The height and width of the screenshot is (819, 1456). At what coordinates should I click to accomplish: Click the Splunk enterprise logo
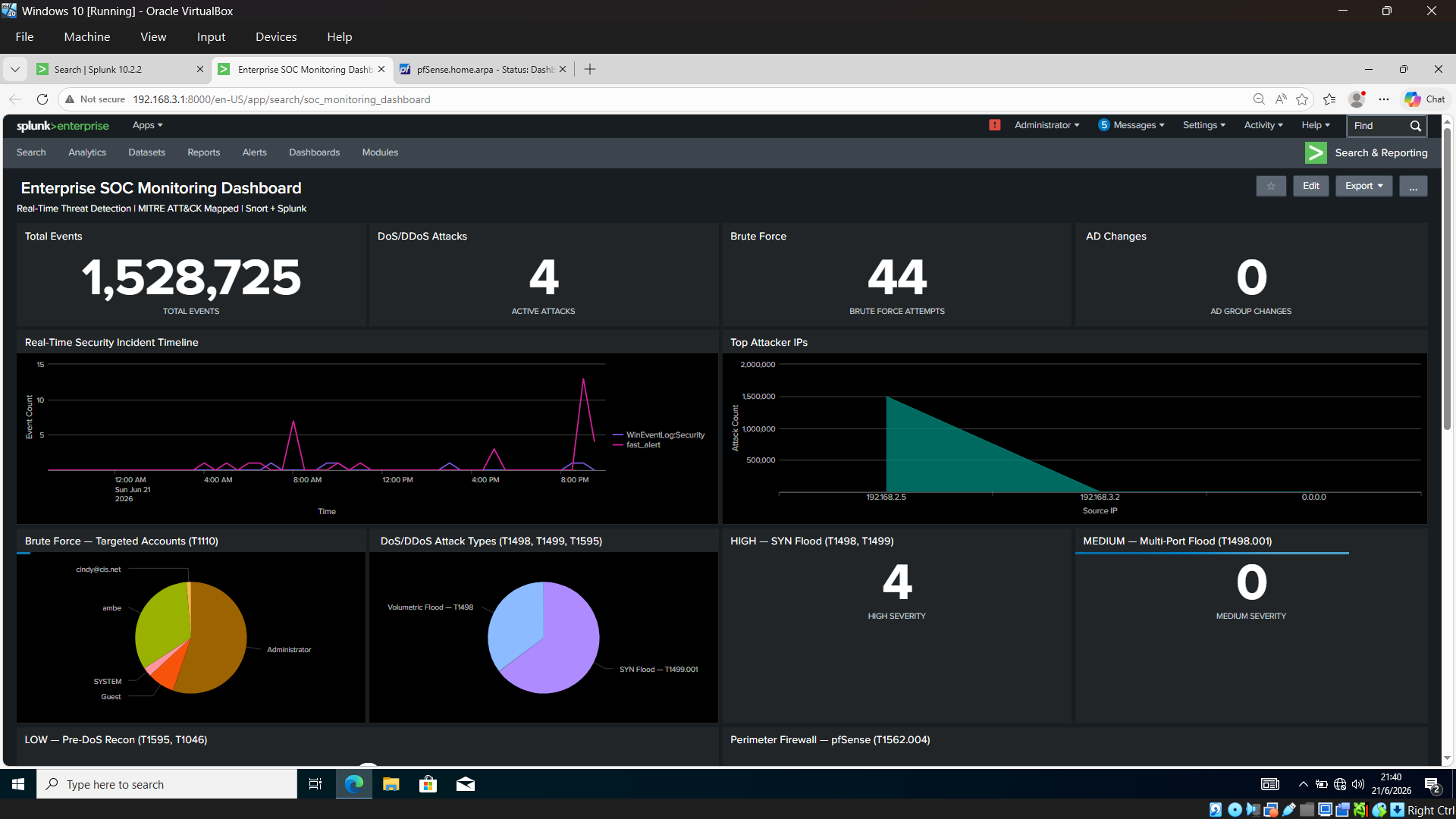63,126
